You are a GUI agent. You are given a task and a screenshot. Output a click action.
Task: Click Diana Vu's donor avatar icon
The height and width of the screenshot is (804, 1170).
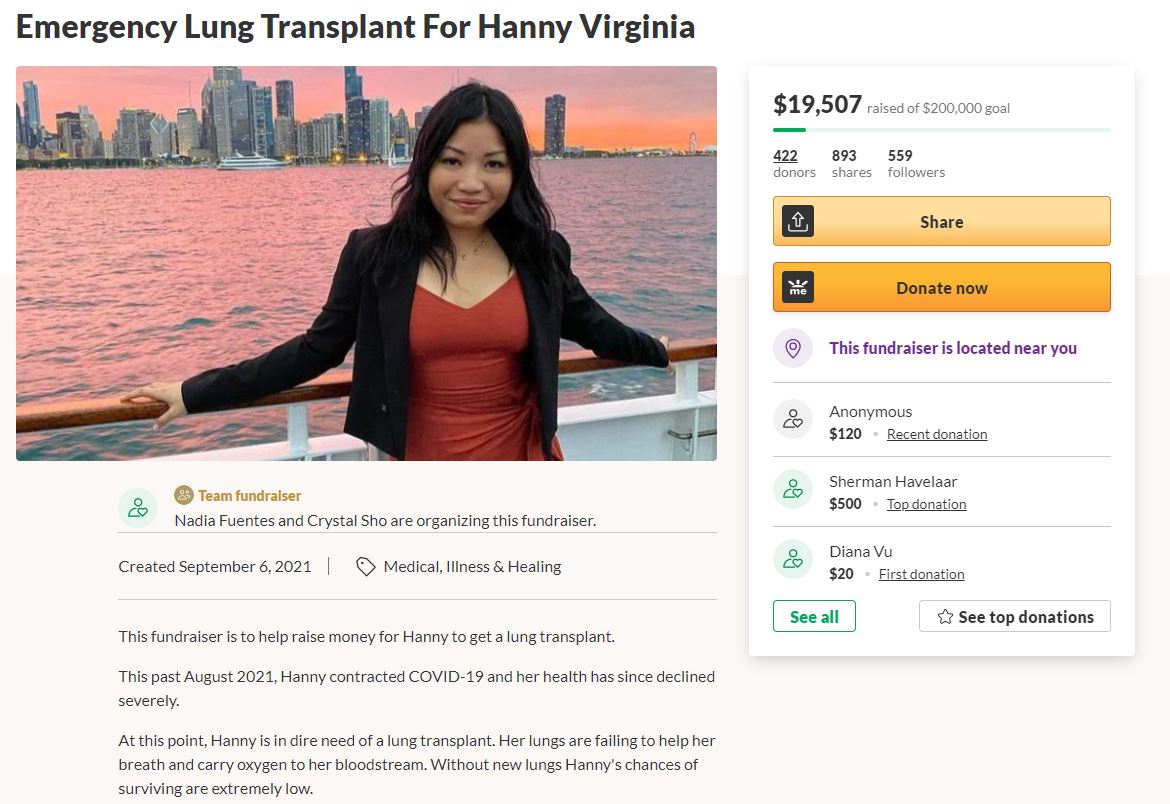[x=793, y=560]
